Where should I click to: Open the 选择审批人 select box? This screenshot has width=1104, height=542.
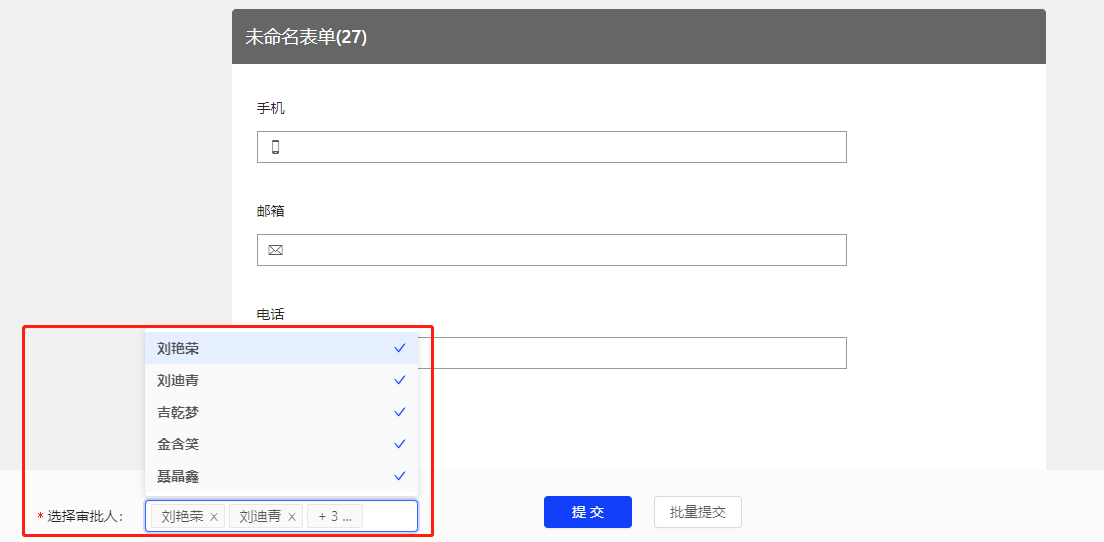click(x=390, y=516)
